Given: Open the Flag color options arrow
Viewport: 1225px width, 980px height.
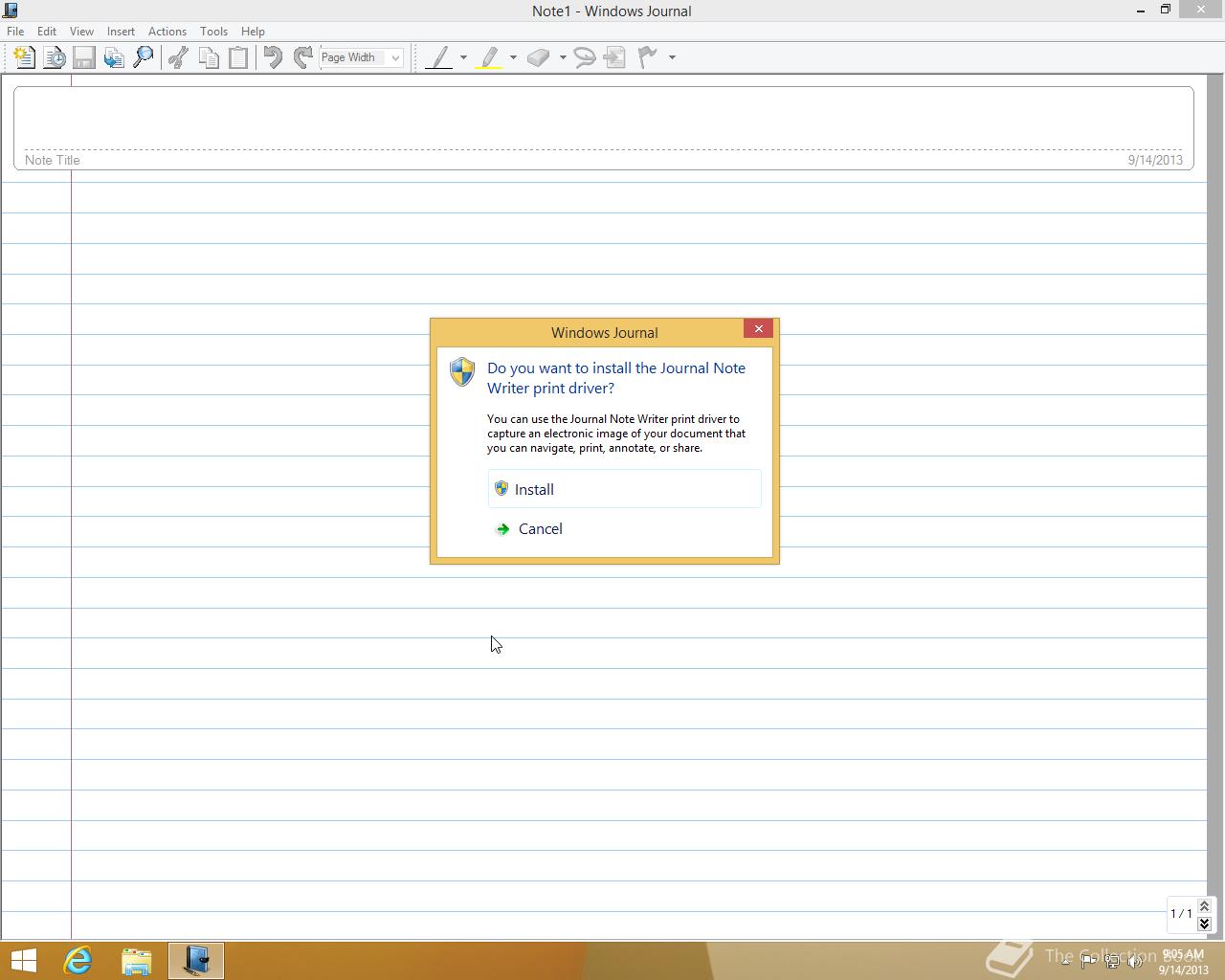Looking at the screenshot, I should click(672, 57).
